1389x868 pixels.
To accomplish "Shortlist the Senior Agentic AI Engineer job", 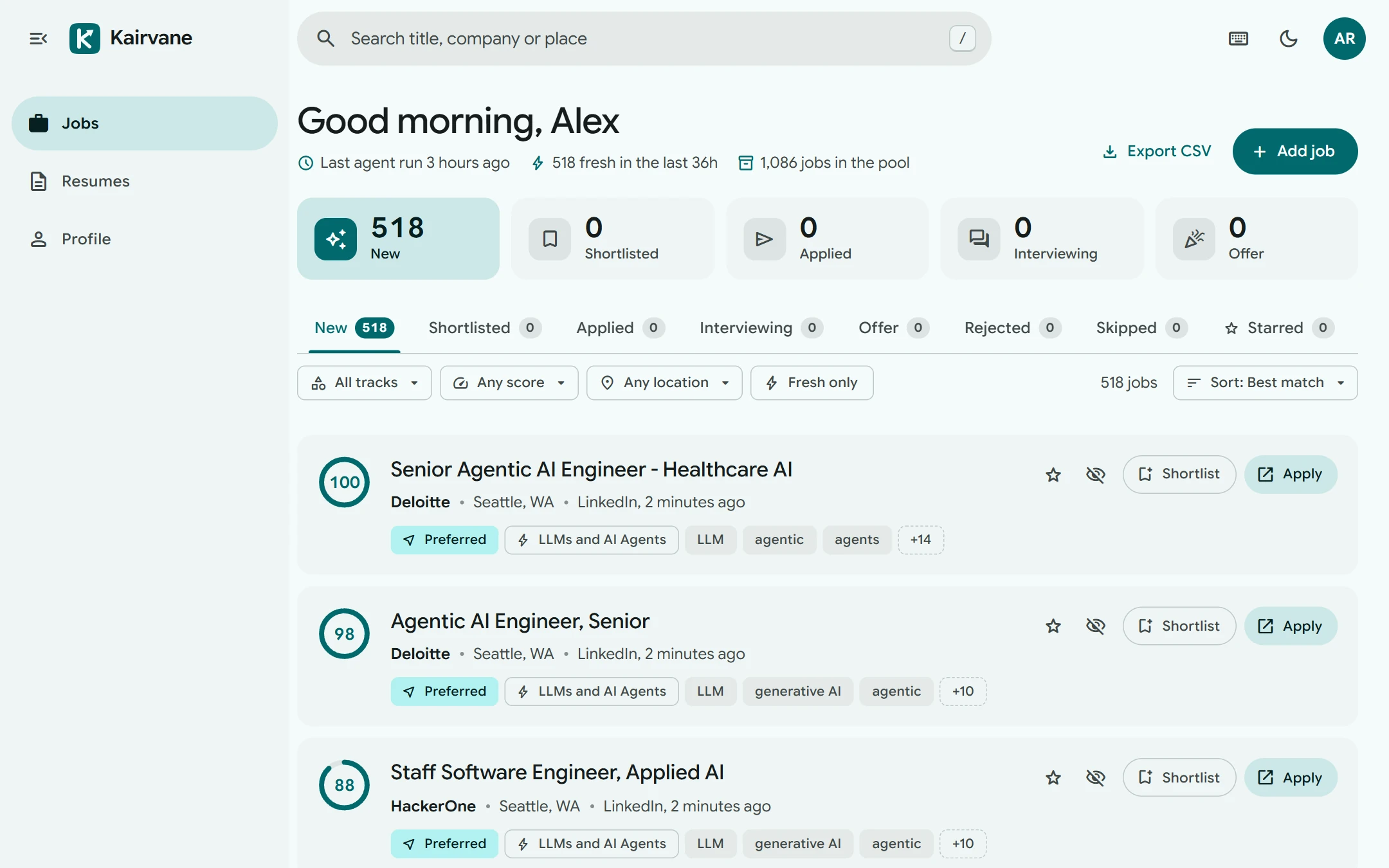I will 1179,475.
